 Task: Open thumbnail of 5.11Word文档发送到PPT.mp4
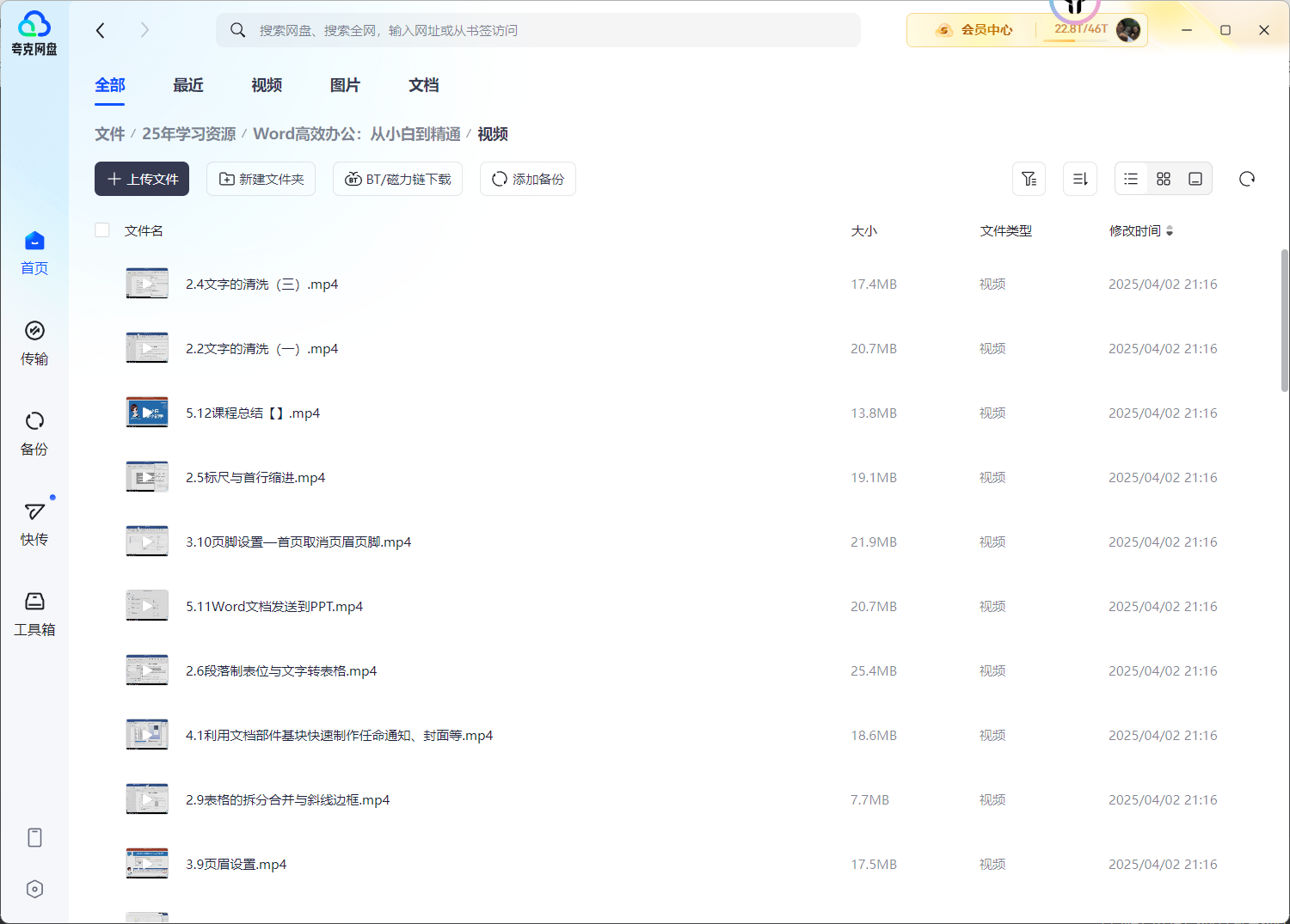[x=147, y=606]
